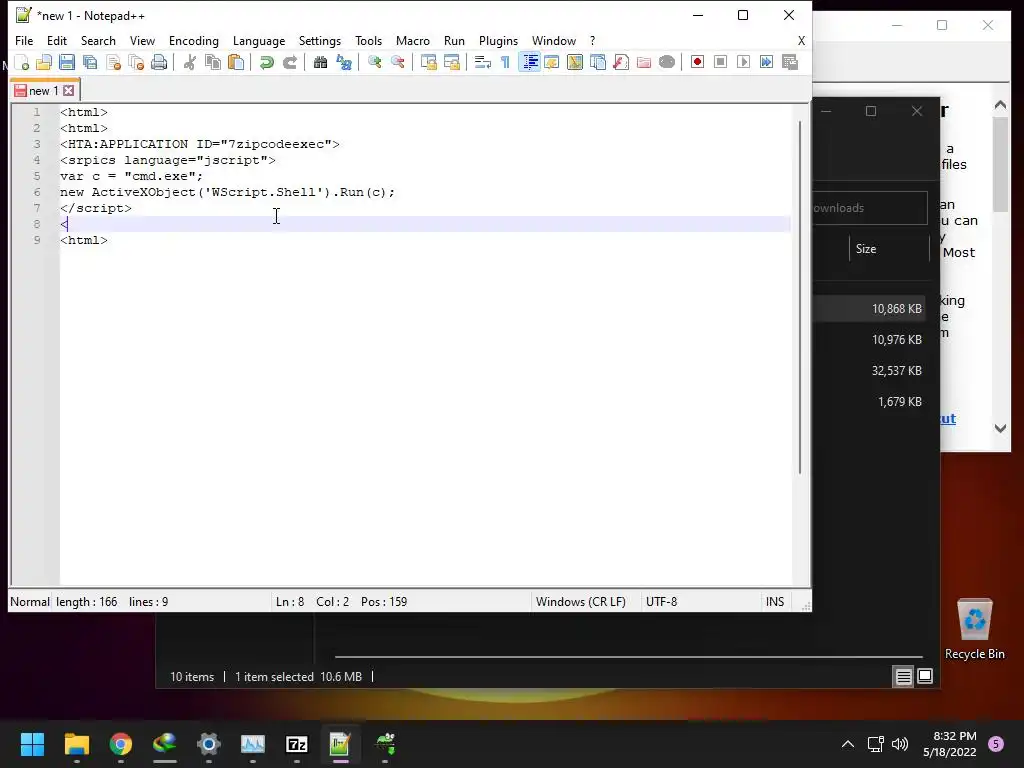Open the Window menu

554,40
